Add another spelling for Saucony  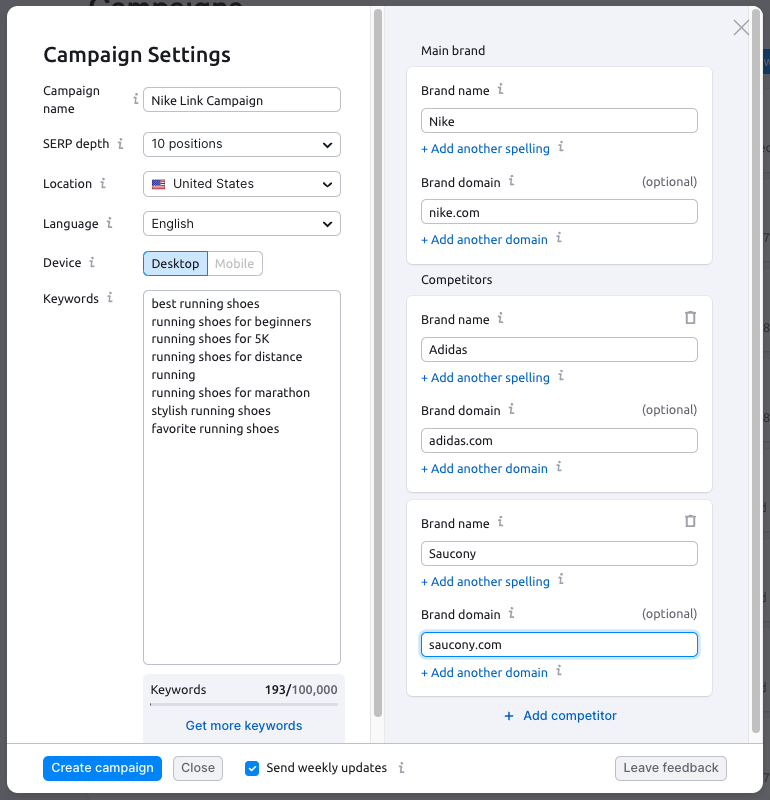click(x=485, y=582)
